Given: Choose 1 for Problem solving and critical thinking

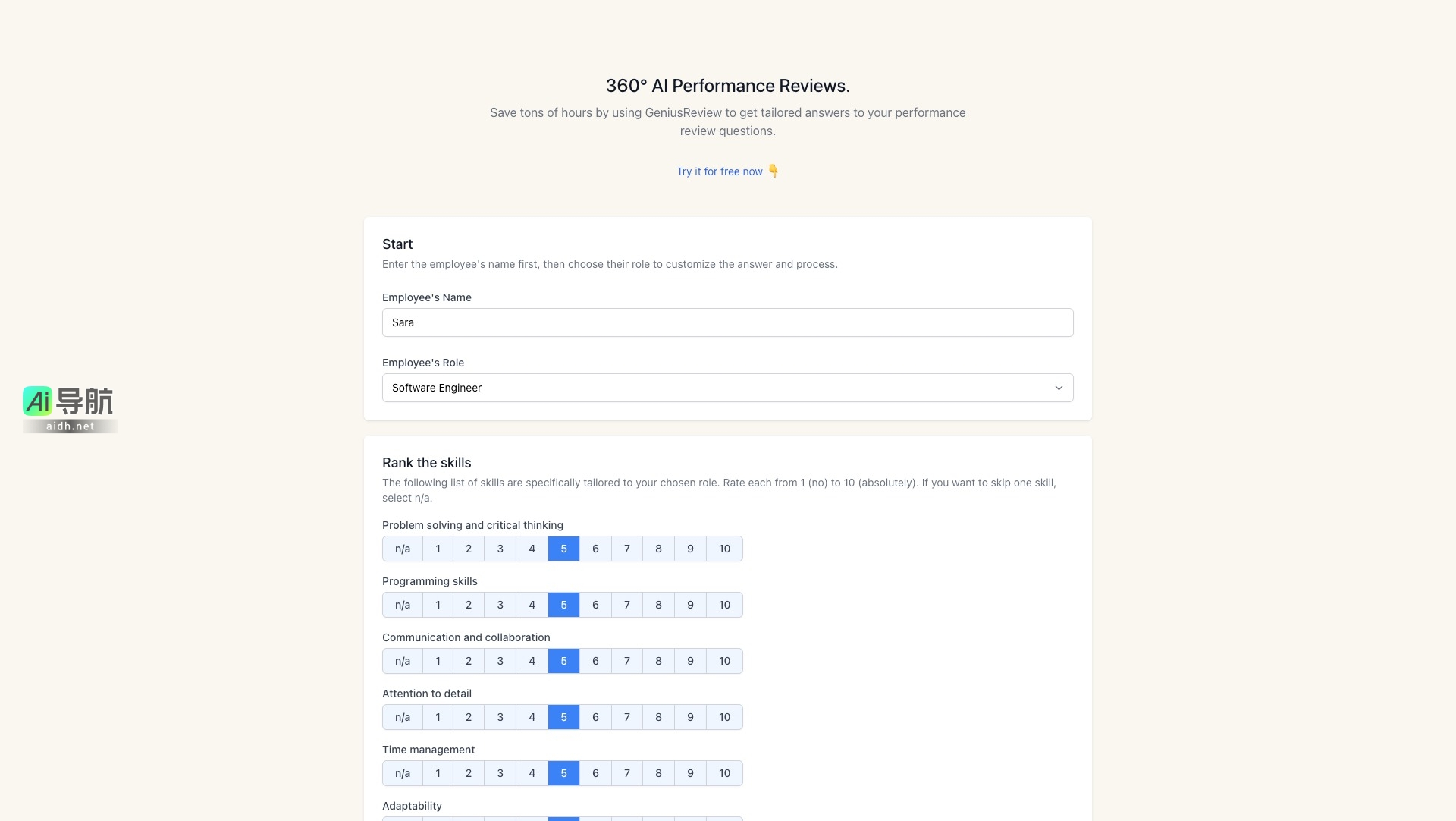Looking at the screenshot, I should pyautogui.click(x=438, y=549).
